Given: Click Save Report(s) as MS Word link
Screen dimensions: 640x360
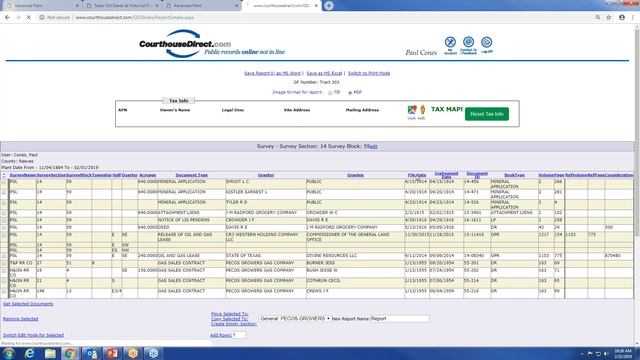Looking at the screenshot, I should pos(272,73).
